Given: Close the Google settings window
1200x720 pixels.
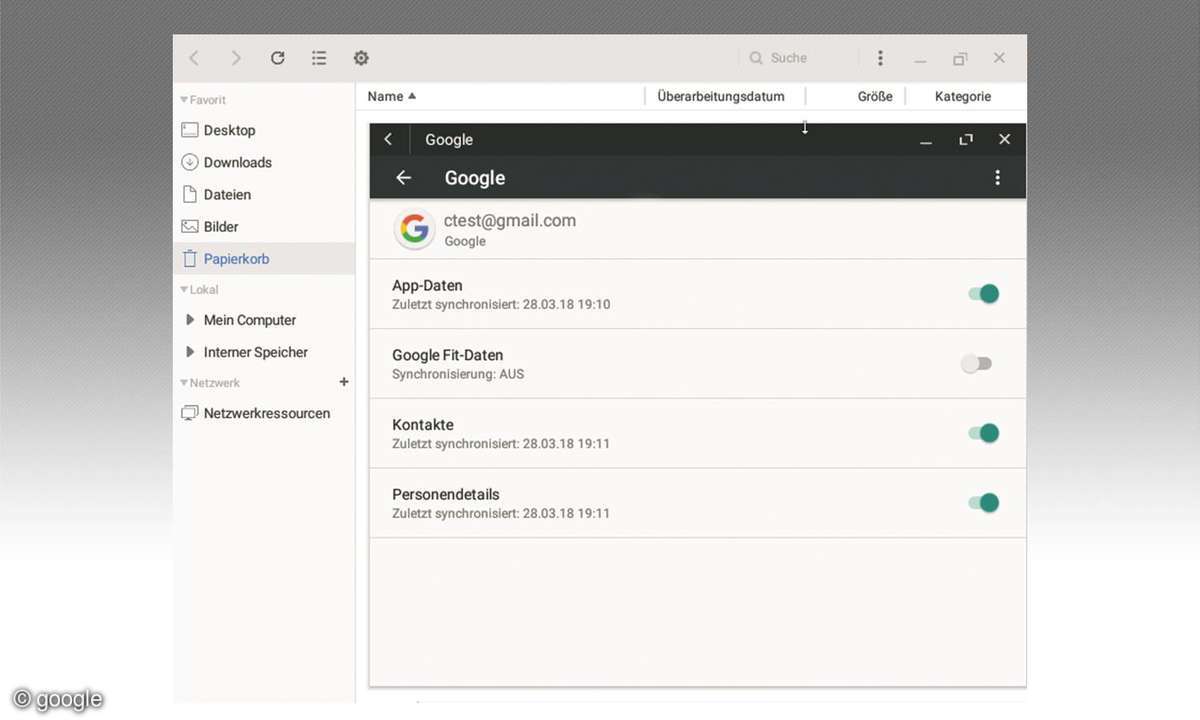Looking at the screenshot, I should 1005,139.
